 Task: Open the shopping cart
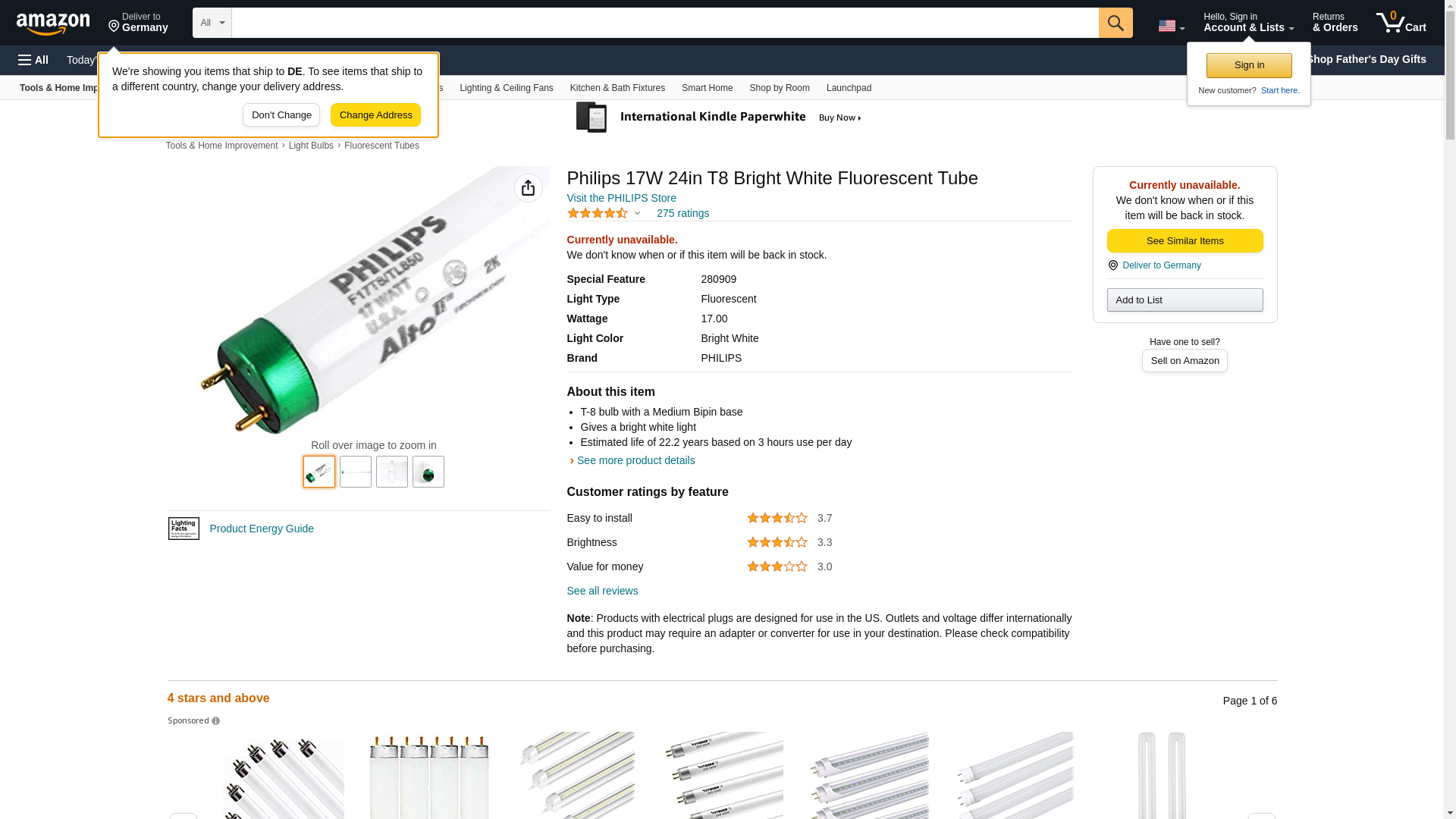click(x=1401, y=23)
